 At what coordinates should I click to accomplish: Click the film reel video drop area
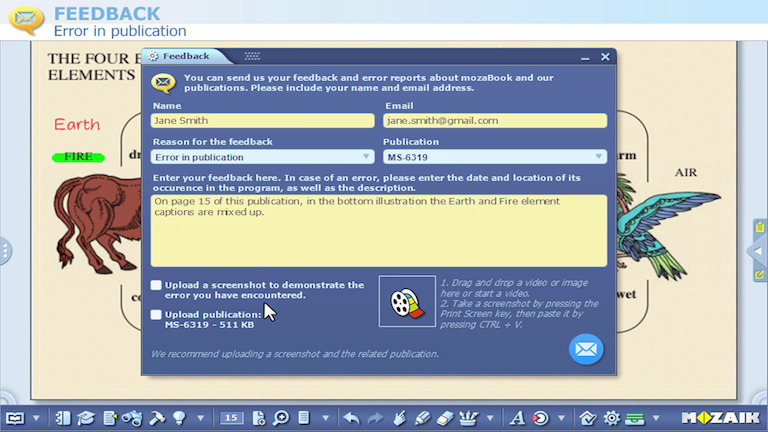(x=407, y=301)
